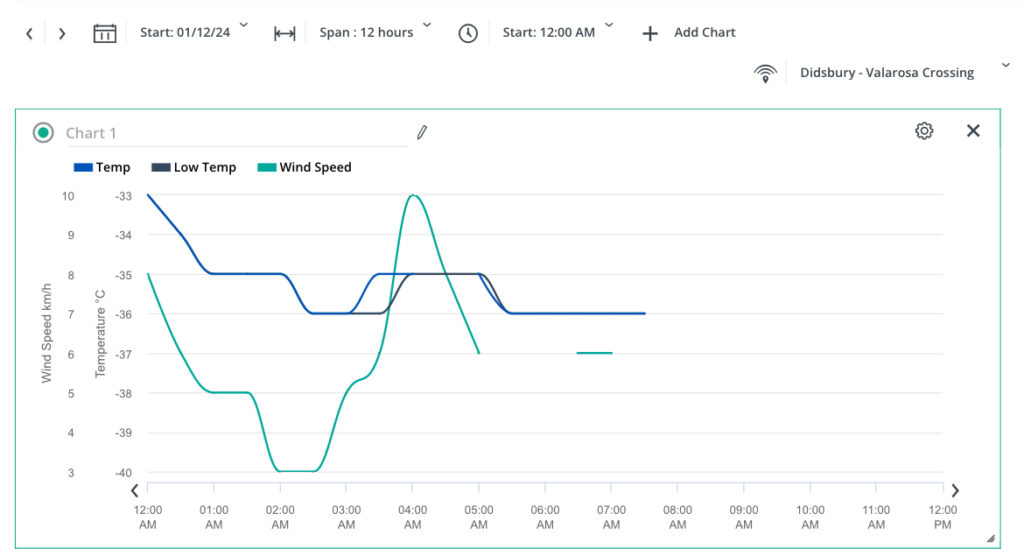
Task: Click the Add Chart button
Action: click(x=688, y=33)
